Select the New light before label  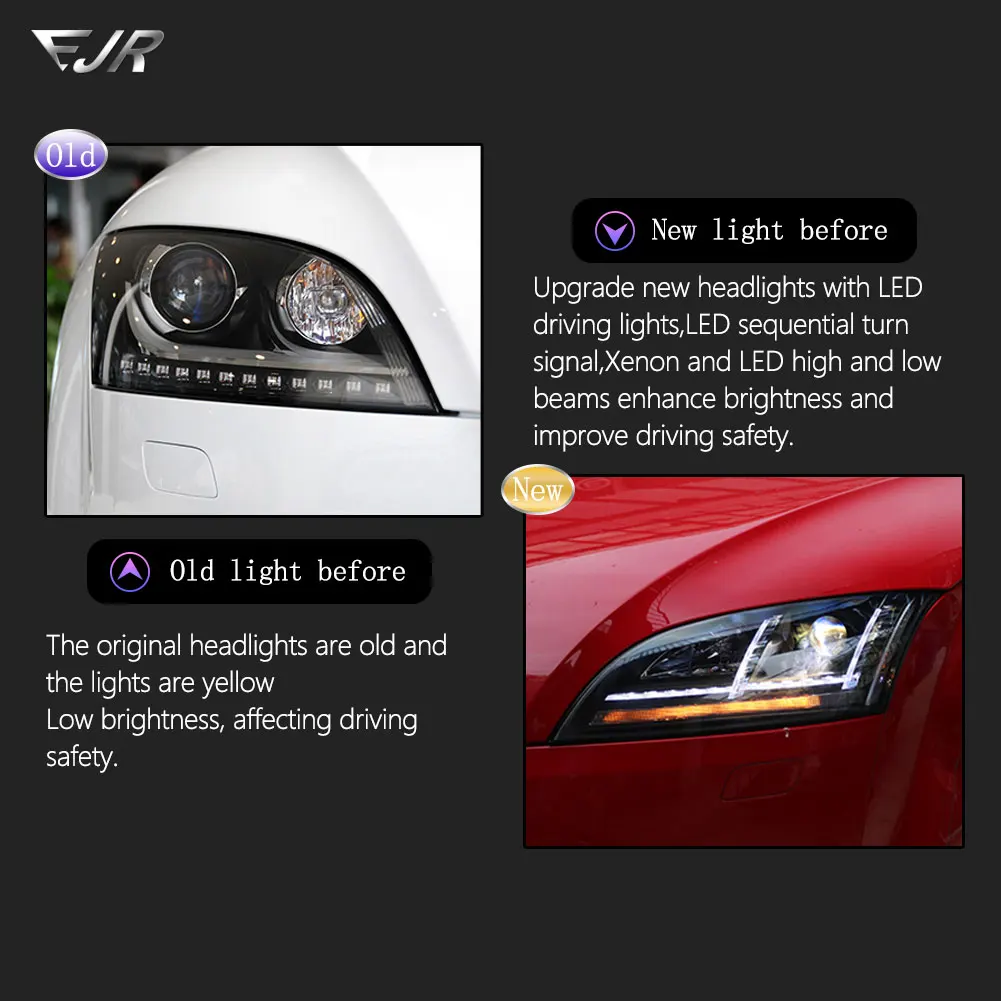769,230
